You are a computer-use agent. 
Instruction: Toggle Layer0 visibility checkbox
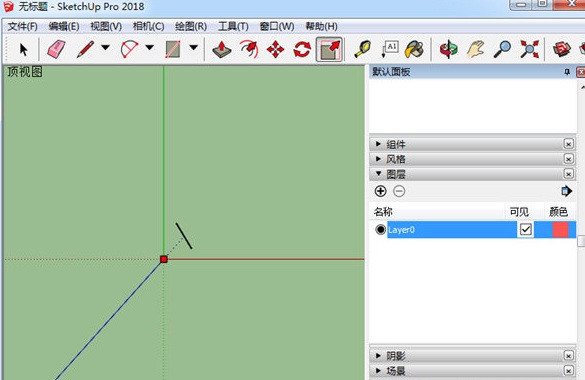525,229
